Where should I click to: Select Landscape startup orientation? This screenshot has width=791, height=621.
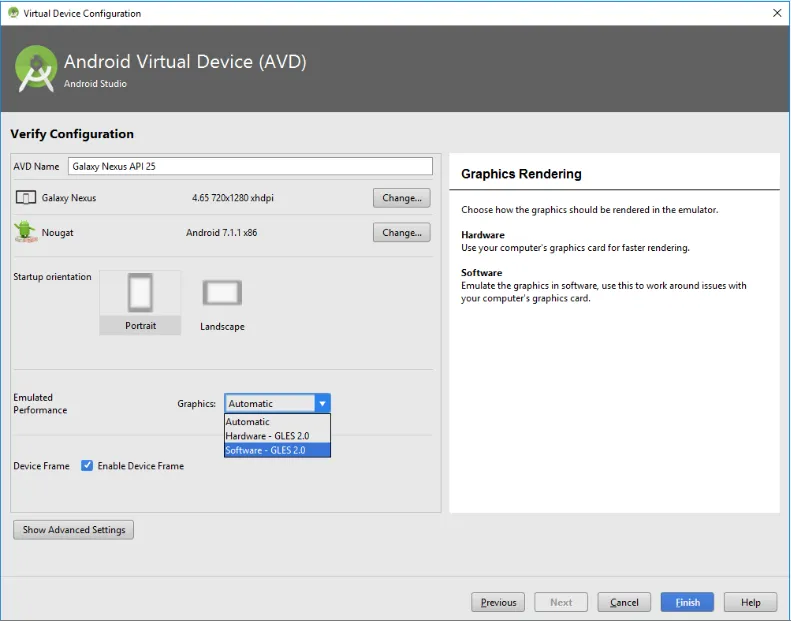click(222, 305)
